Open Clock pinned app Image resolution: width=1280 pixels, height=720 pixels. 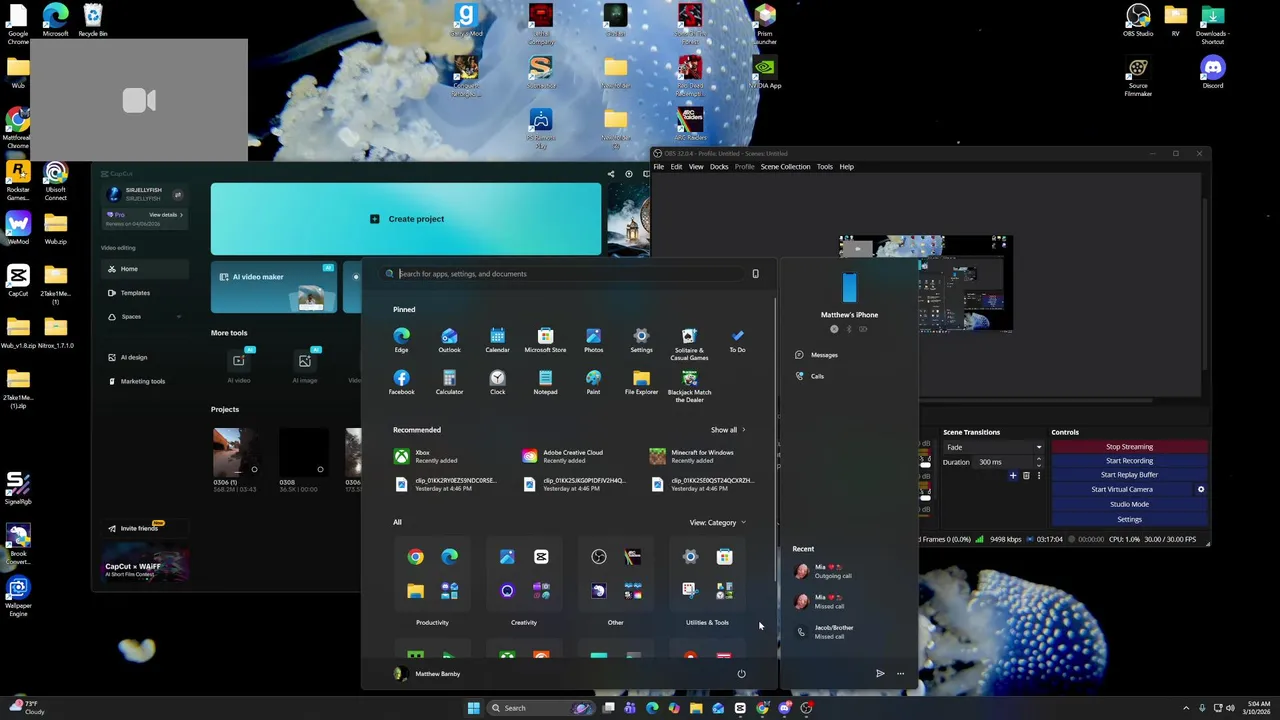497,381
